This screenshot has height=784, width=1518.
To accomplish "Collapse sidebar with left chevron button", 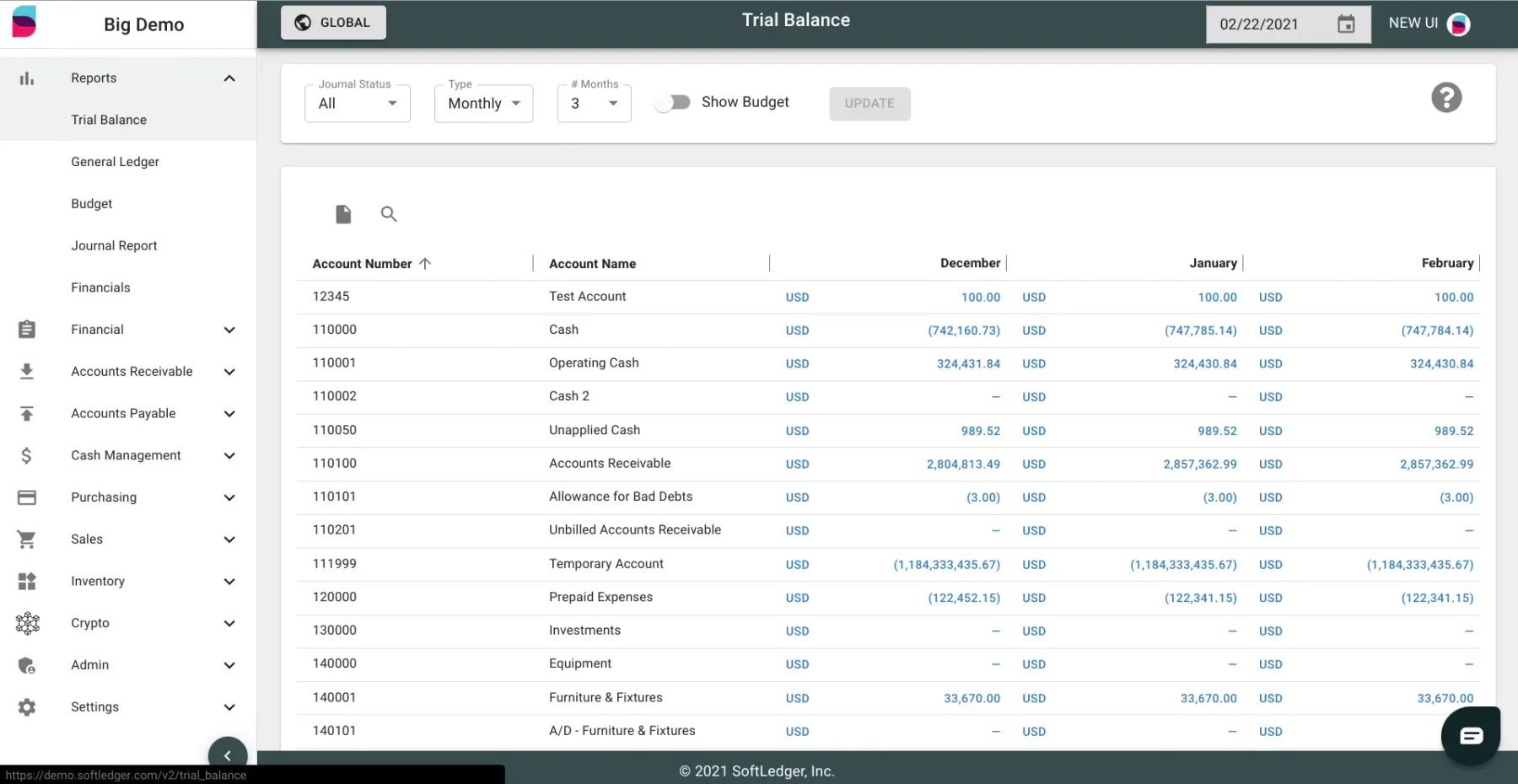I will click(228, 755).
